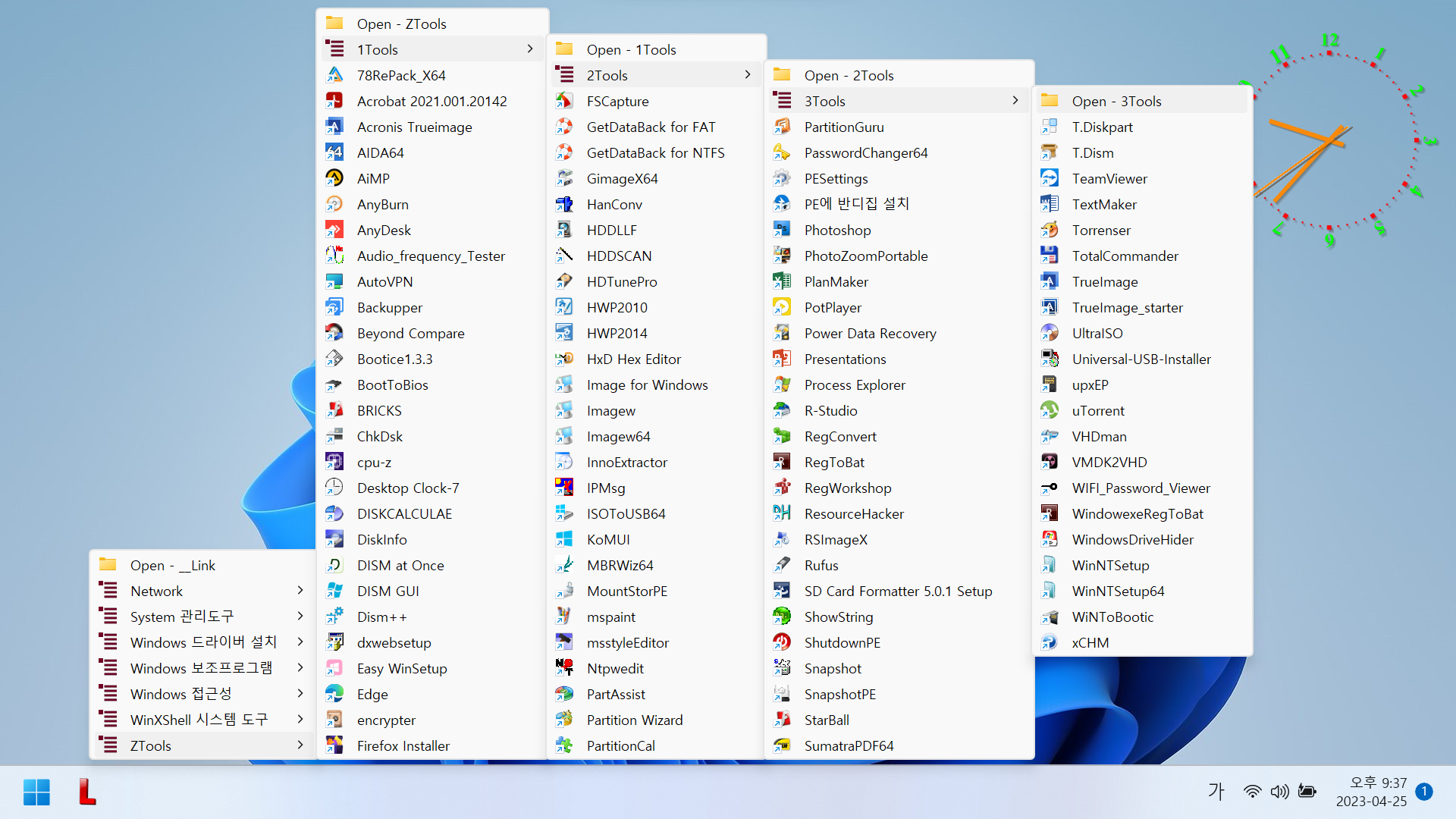Click the AiMP icon
Viewport: 1456px width, 819px height.
[x=334, y=178]
